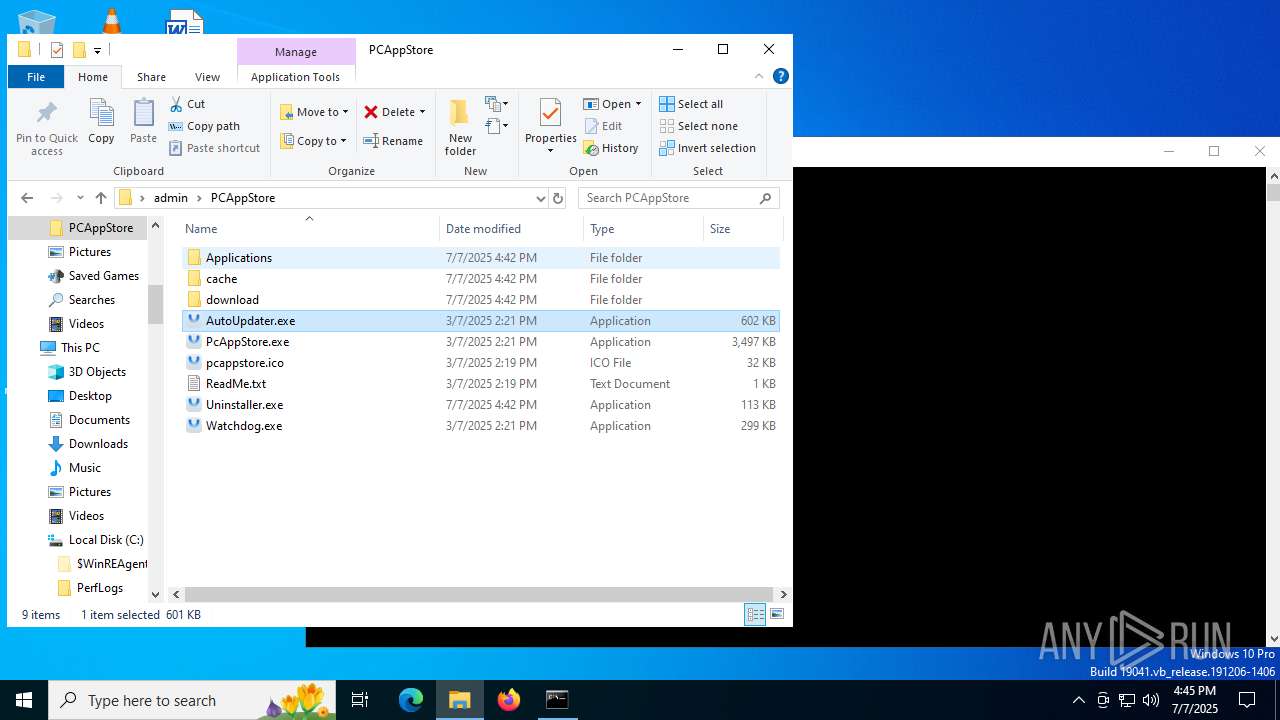Open the Copy to dropdown
Viewport: 1280px width, 720px height.
click(x=314, y=141)
